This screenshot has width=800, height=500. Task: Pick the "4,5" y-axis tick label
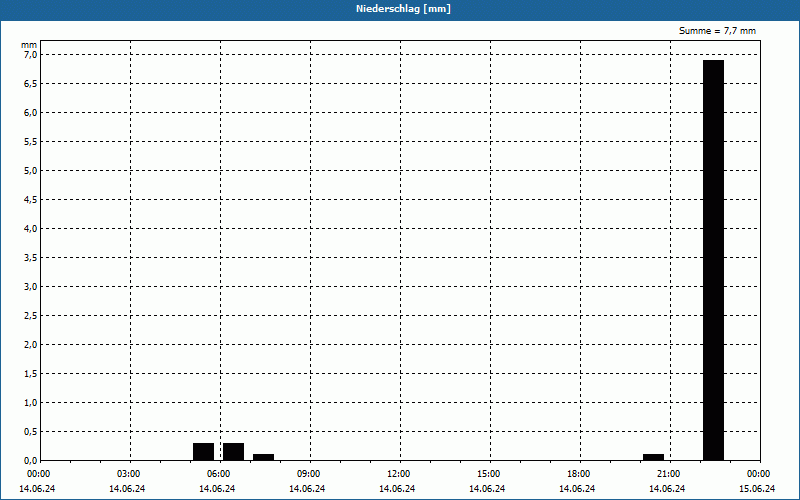31,200
